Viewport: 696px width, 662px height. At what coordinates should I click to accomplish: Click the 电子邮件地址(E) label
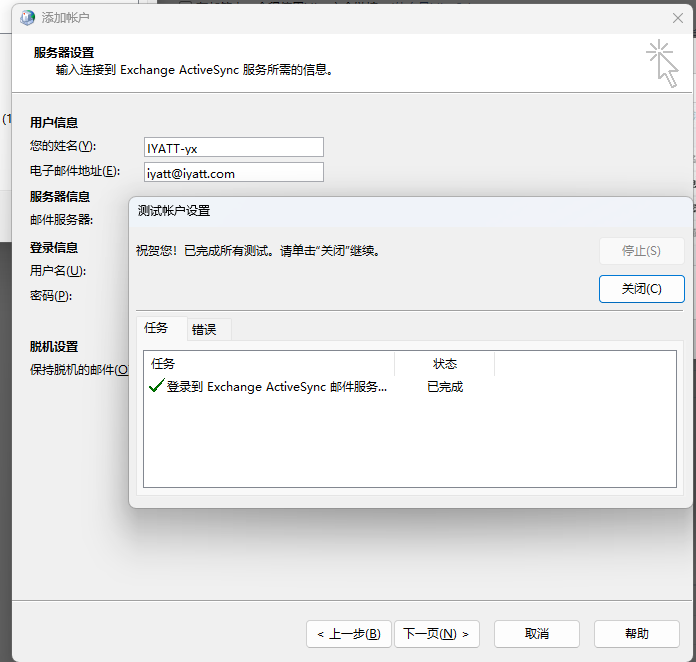(x=75, y=171)
